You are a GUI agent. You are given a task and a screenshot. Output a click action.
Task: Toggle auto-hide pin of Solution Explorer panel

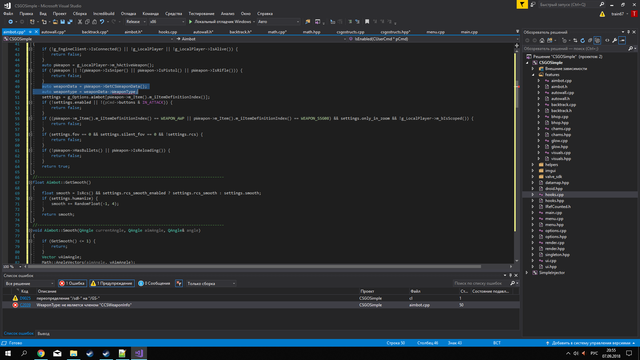tap(628, 32)
